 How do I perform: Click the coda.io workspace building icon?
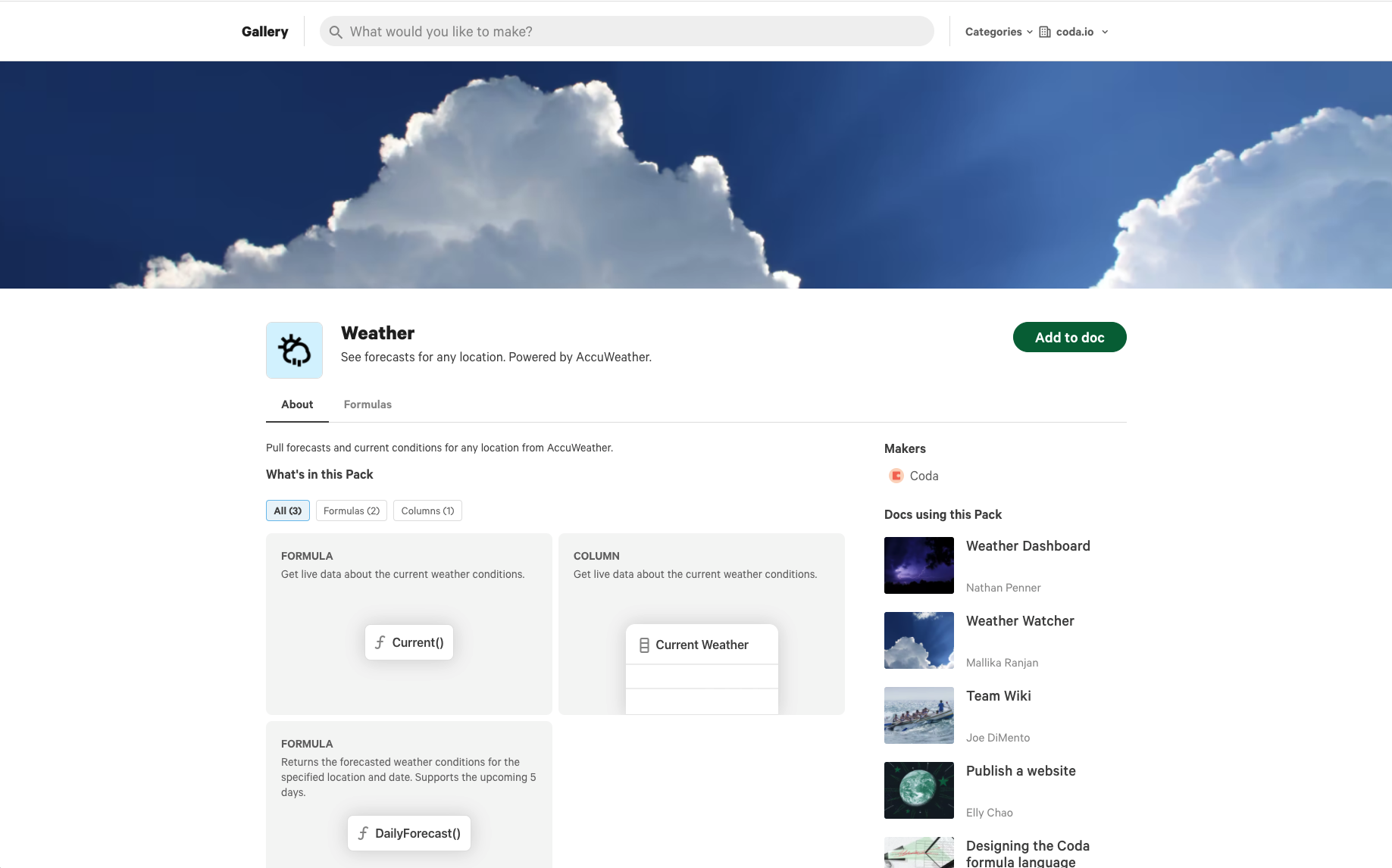click(x=1045, y=32)
